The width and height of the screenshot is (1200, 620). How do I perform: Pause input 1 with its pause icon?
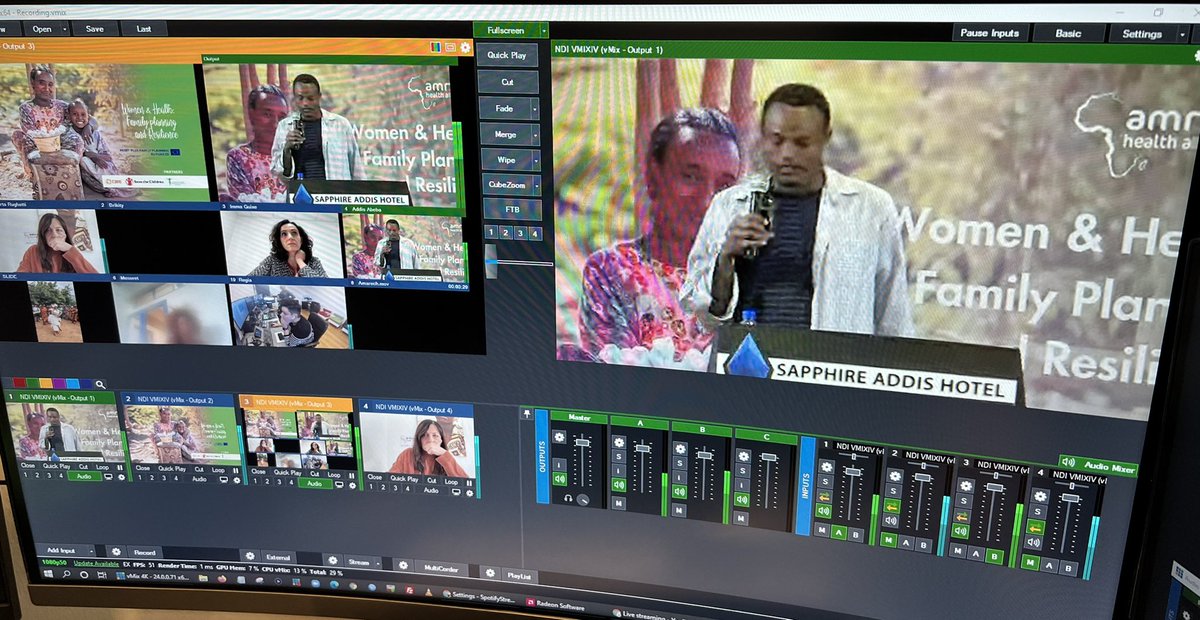(x=120, y=467)
